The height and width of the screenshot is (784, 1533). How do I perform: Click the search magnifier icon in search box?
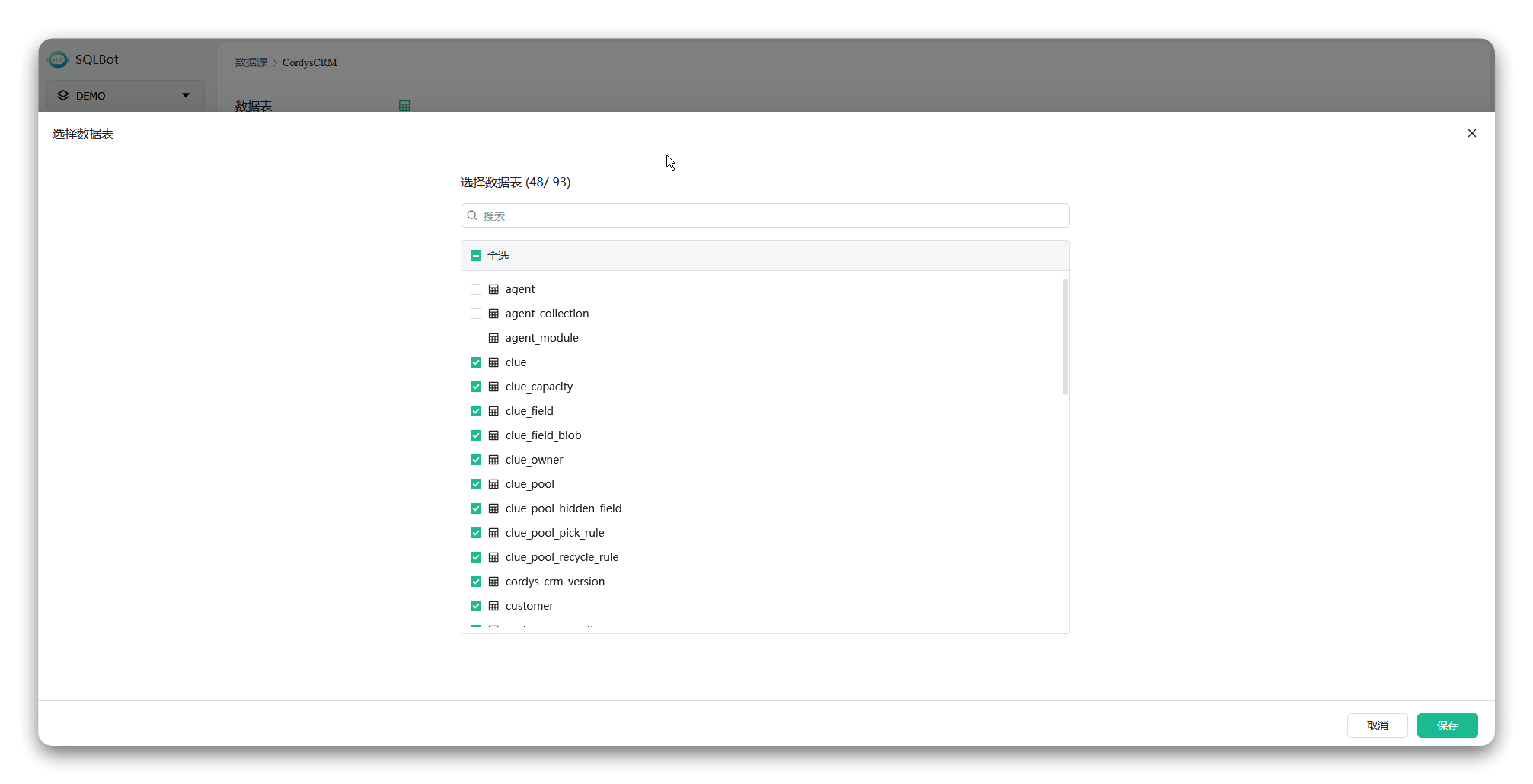tap(472, 215)
